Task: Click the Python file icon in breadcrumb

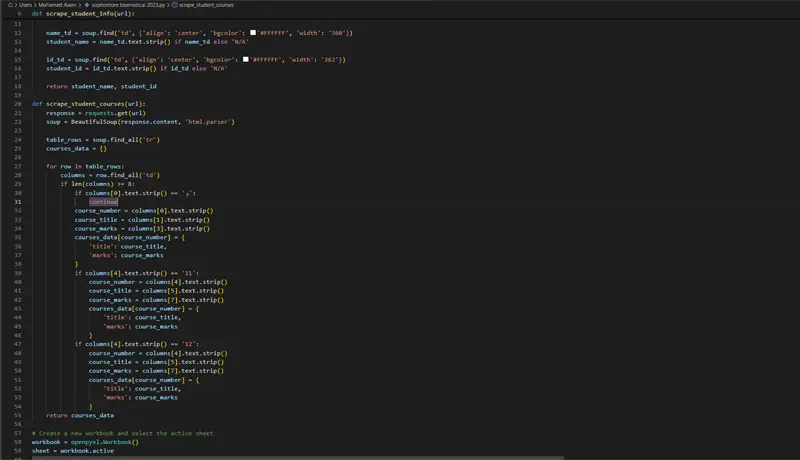Action: pyautogui.click(x=86, y=5)
